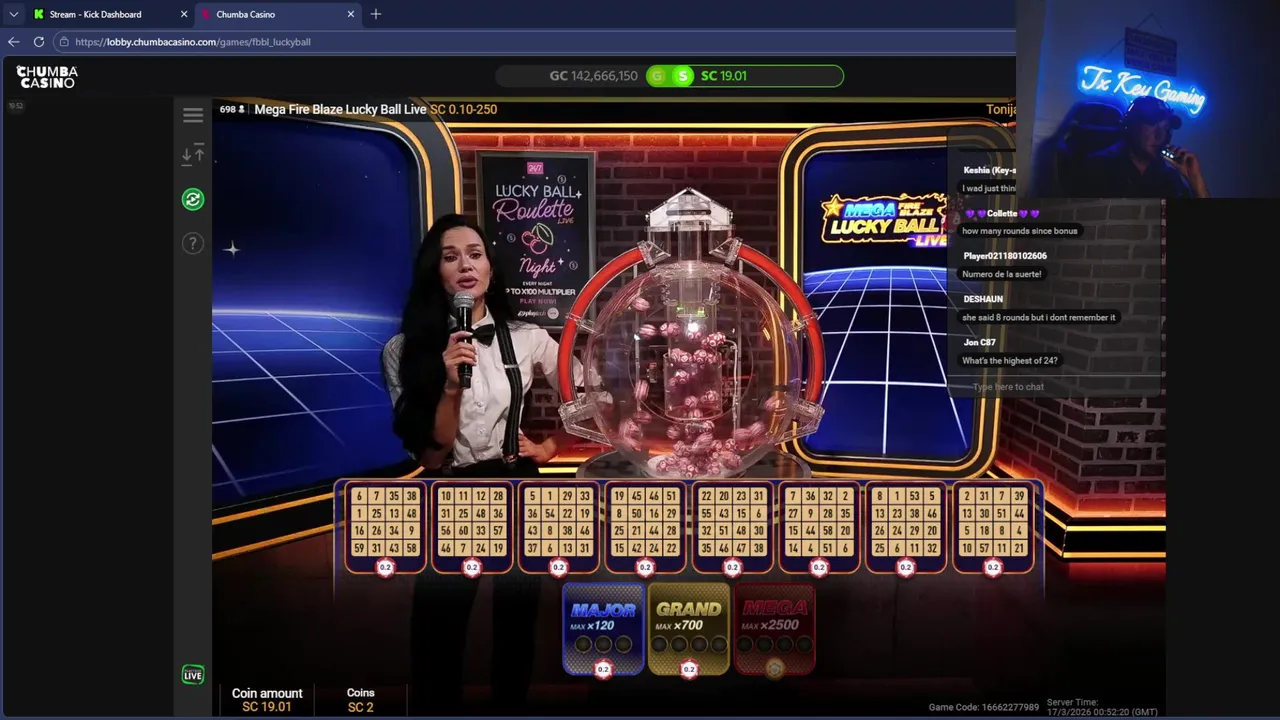Click the Lucky Ball Roulette Night poster
The height and width of the screenshot is (720, 1280).
537,238
